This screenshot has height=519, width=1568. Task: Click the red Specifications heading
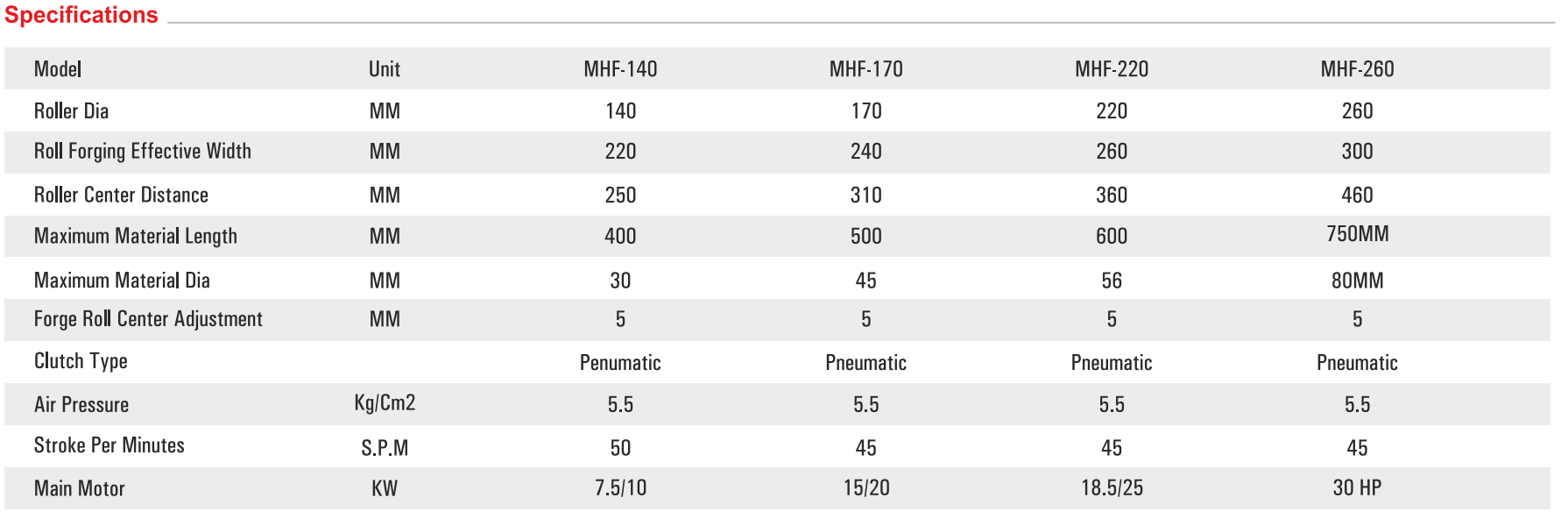[81, 15]
